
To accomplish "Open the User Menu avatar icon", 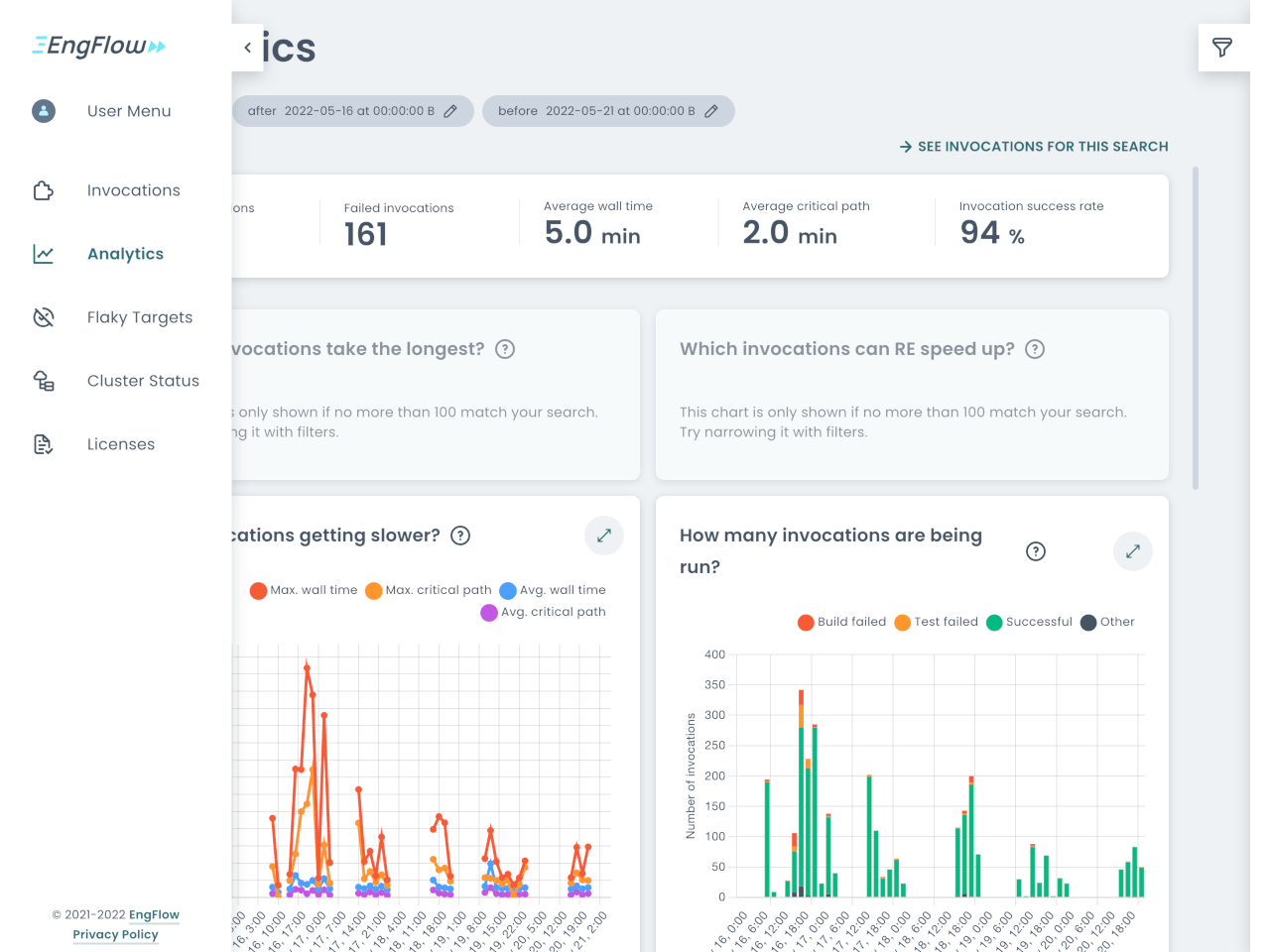I will [44, 111].
